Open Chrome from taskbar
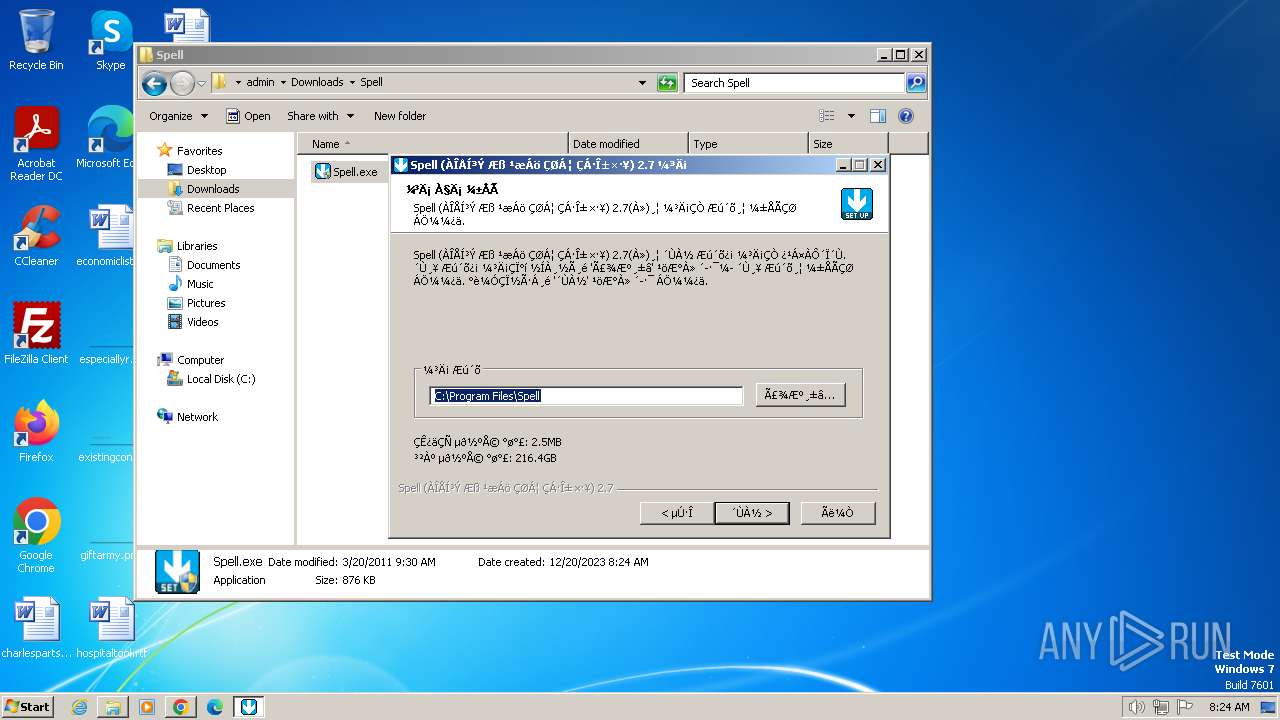The width and height of the screenshot is (1280, 720). point(181,707)
